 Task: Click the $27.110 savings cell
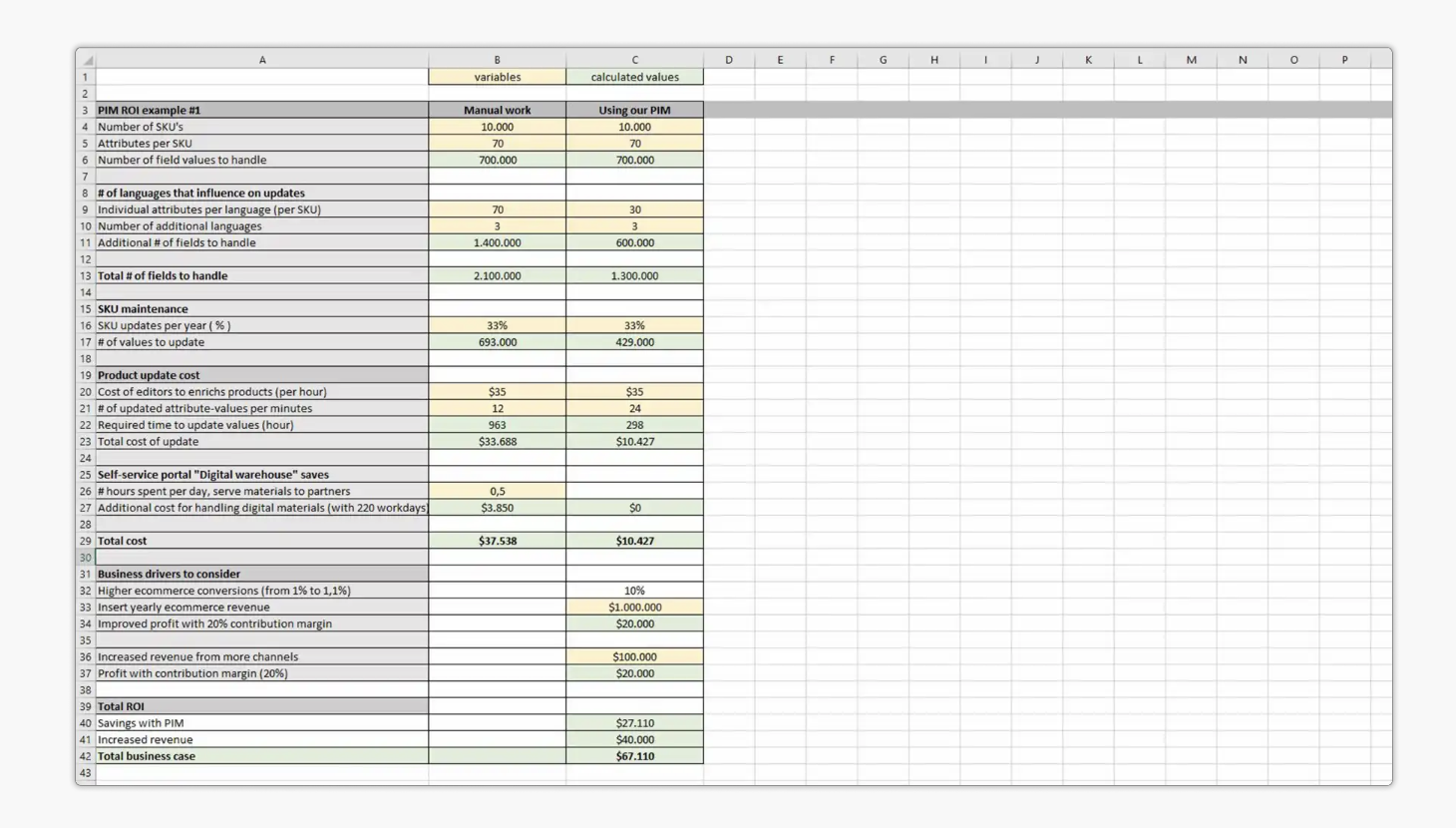point(634,723)
